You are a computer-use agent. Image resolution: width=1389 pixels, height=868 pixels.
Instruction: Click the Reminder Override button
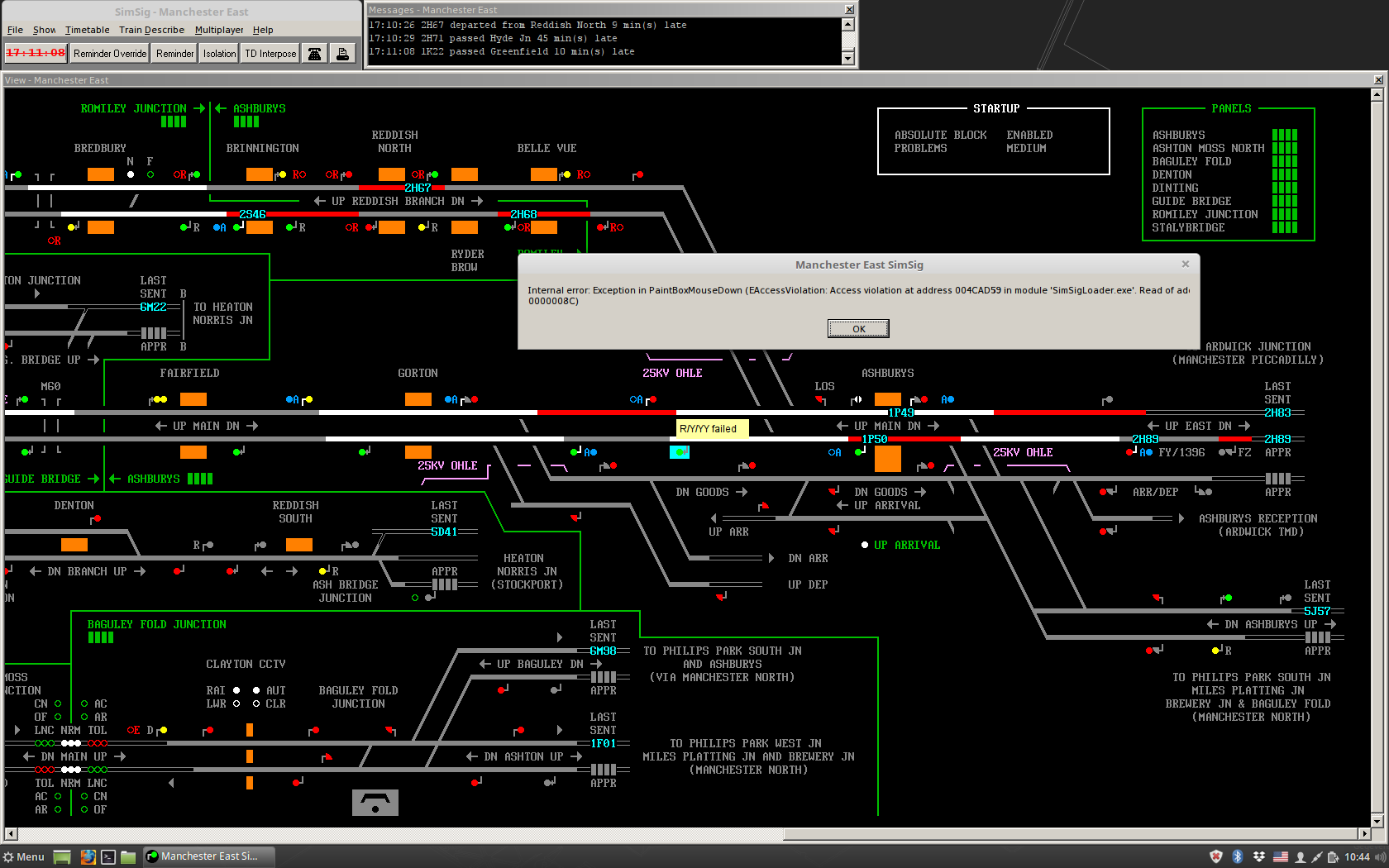[110, 54]
